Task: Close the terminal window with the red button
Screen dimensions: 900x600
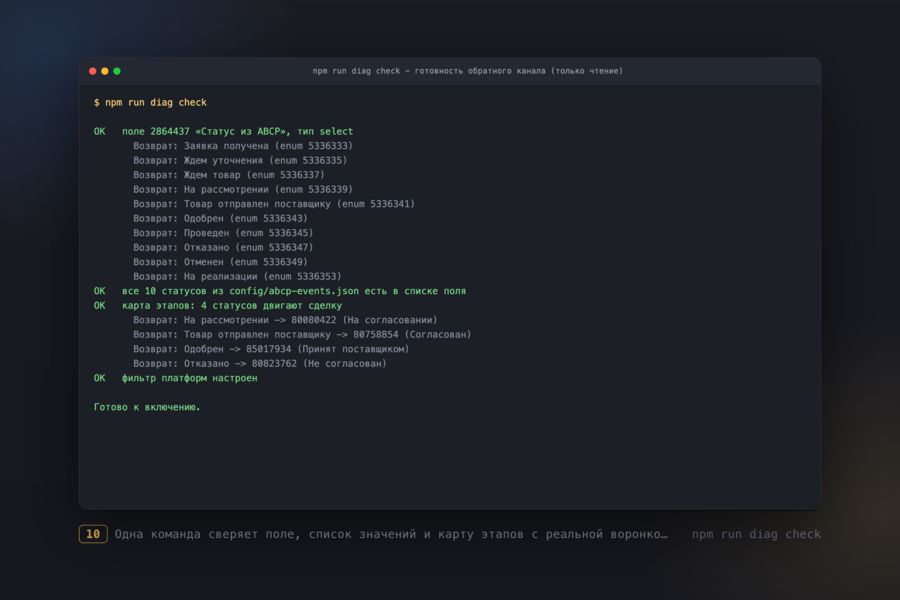Action: pos(92,71)
